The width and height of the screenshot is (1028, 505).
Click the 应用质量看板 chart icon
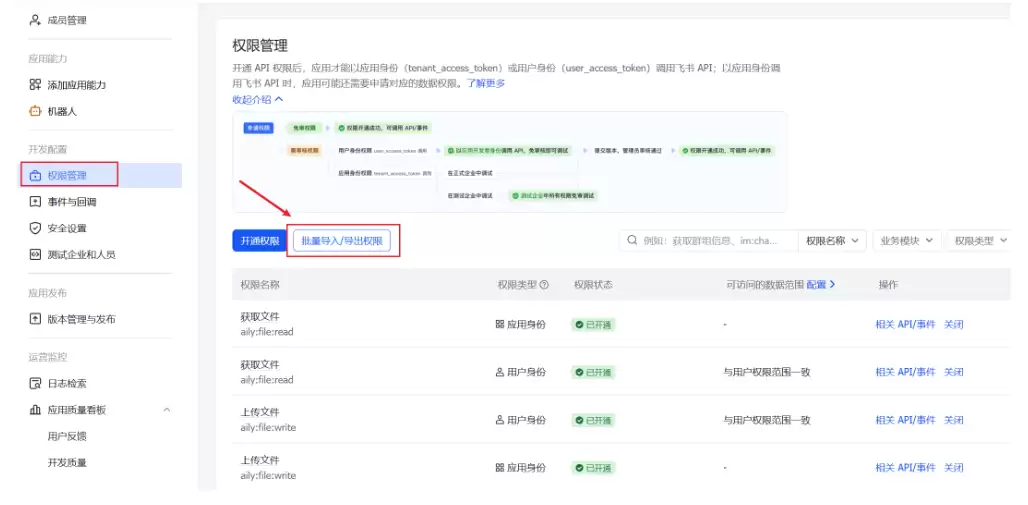click(x=35, y=410)
